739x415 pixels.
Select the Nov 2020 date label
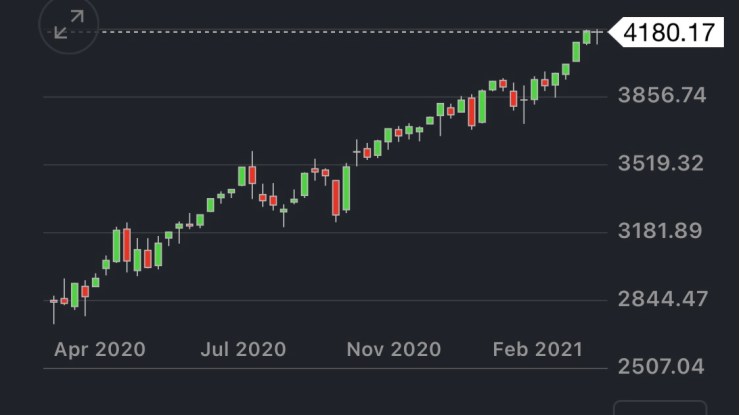394,349
